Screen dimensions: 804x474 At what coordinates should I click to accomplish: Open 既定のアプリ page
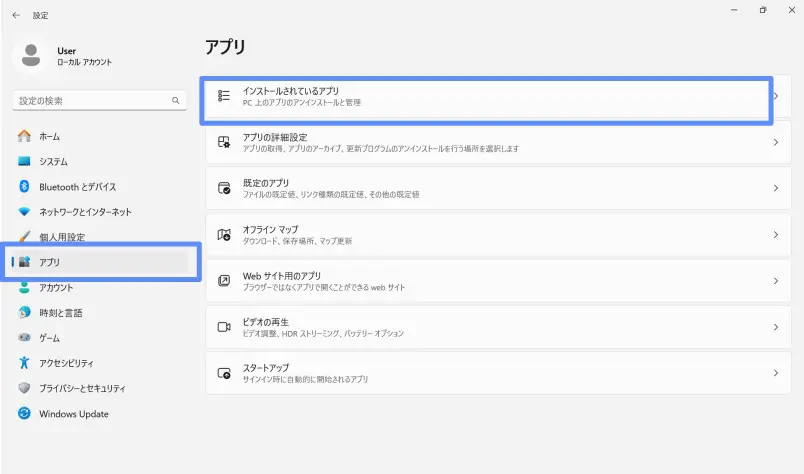tap(498, 188)
